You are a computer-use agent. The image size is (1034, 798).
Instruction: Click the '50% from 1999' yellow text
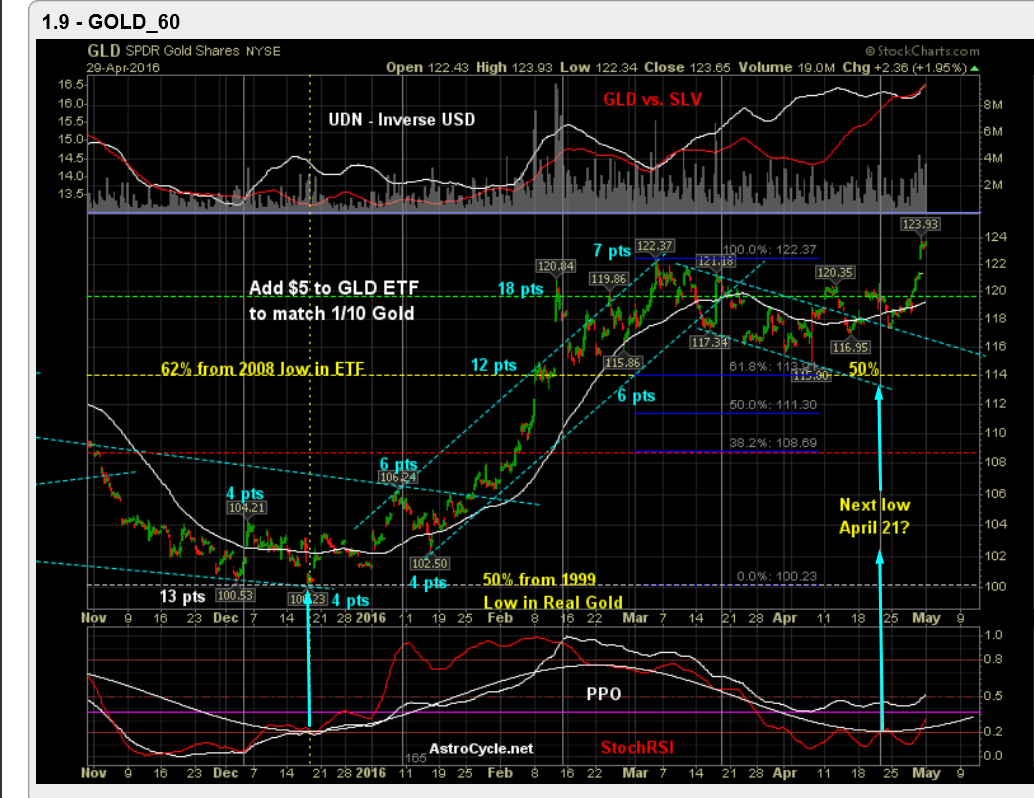539,580
